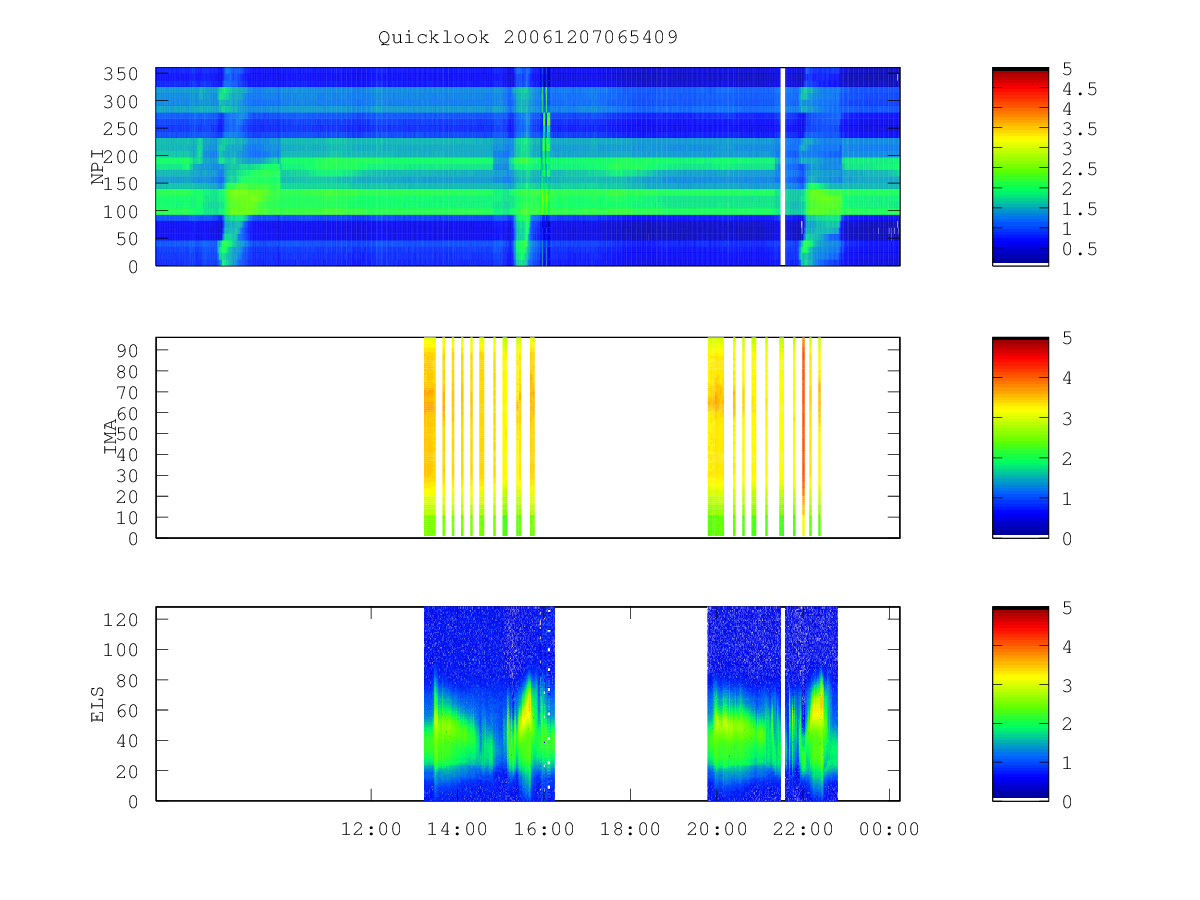The width and height of the screenshot is (1200, 900).
Task: Click the 18:00 time tick label
Action: 630,829
